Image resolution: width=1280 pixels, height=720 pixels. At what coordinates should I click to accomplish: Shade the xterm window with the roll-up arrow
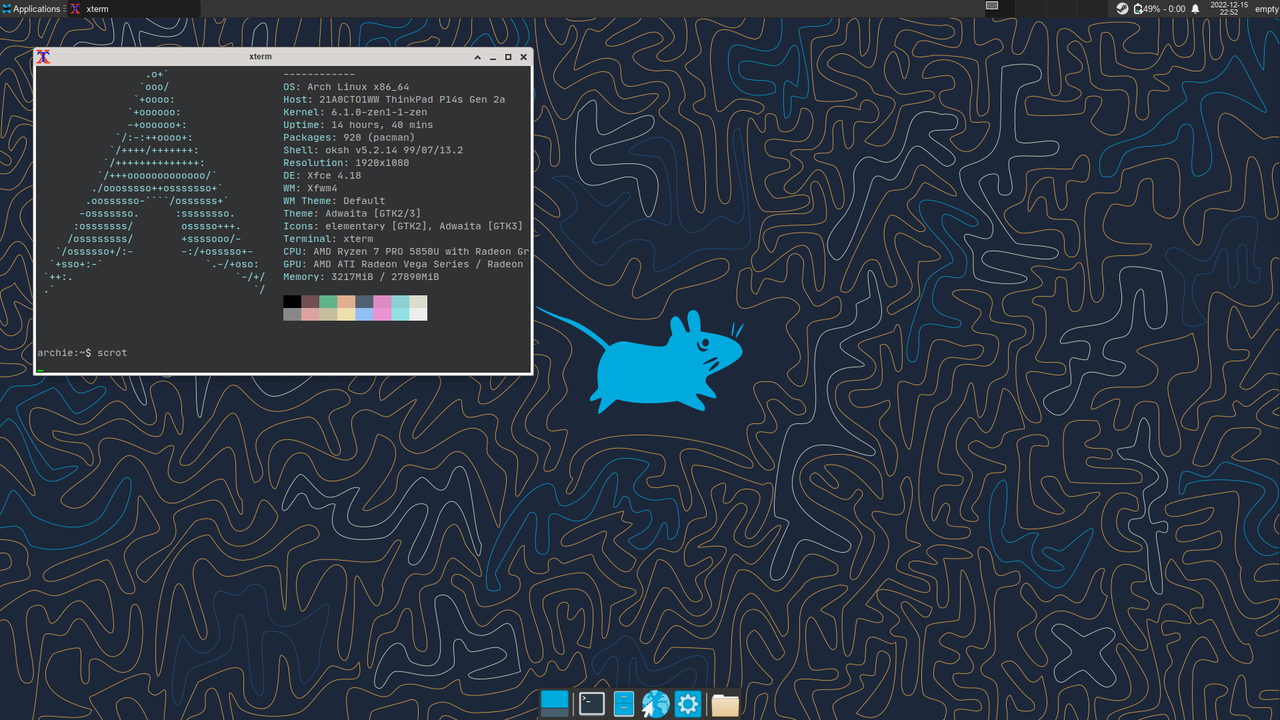[x=478, y=57]
